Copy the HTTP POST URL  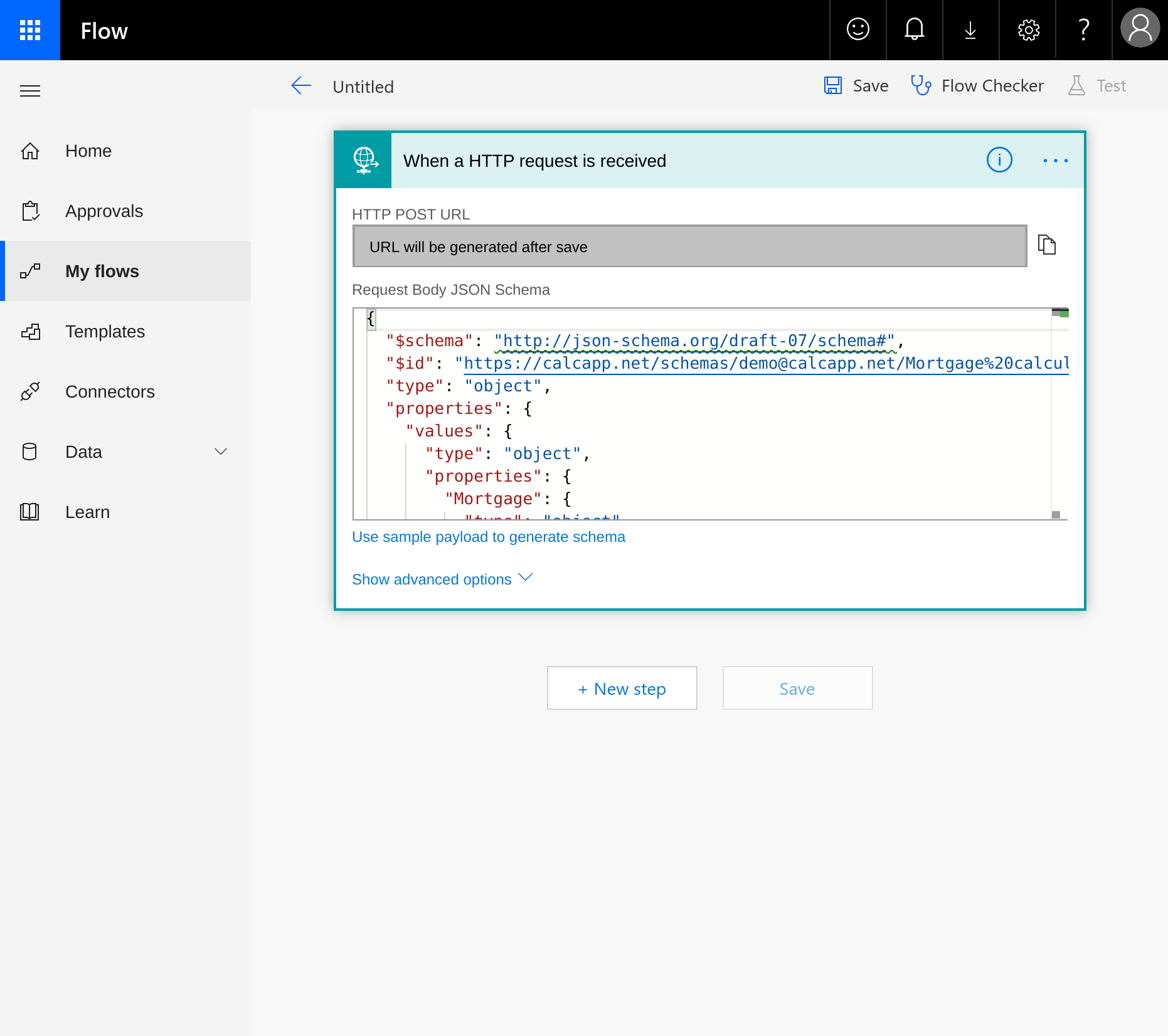pyautogui.click(x=1047, y=245)
